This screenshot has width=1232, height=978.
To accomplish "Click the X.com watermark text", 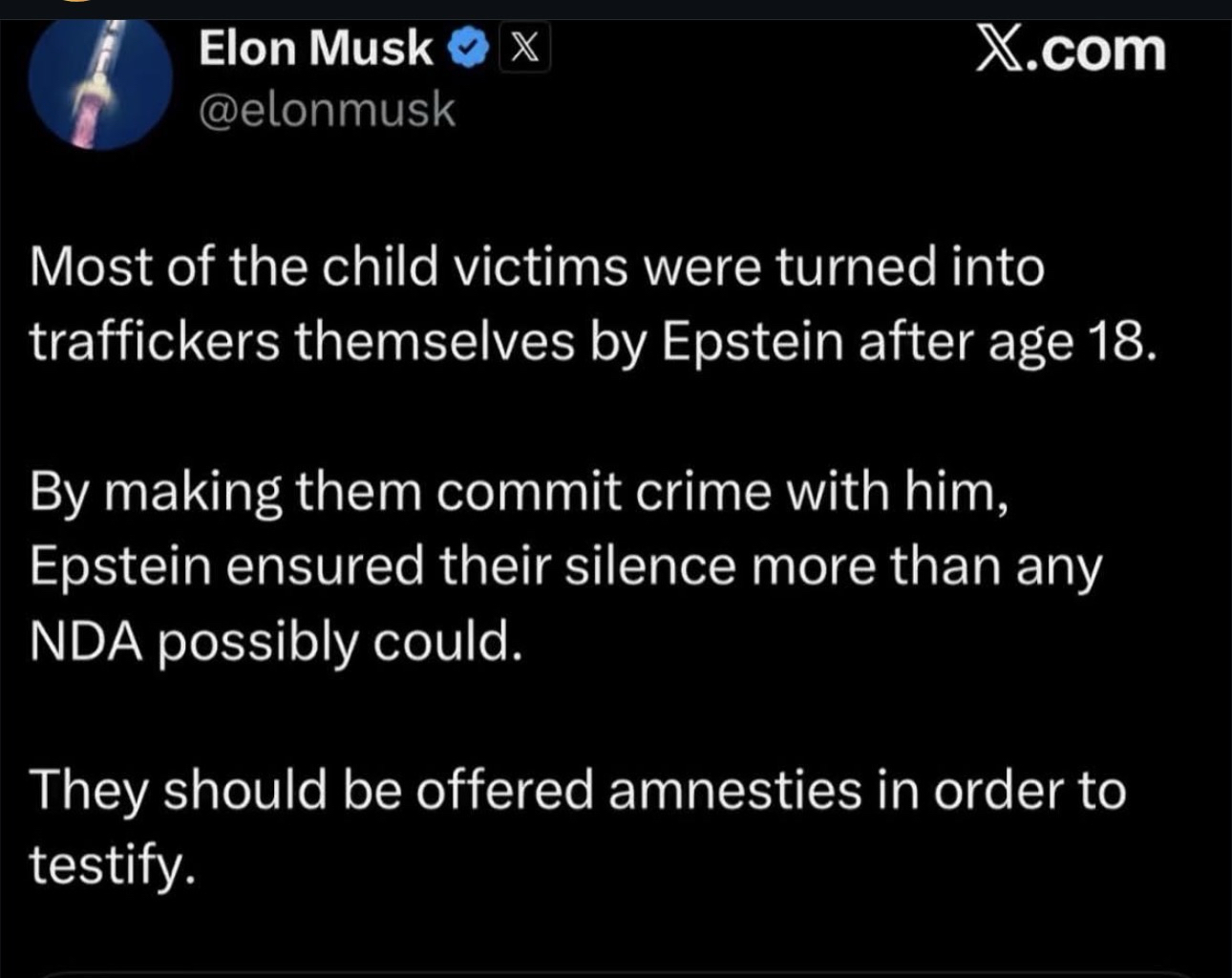I will 1071,50.
